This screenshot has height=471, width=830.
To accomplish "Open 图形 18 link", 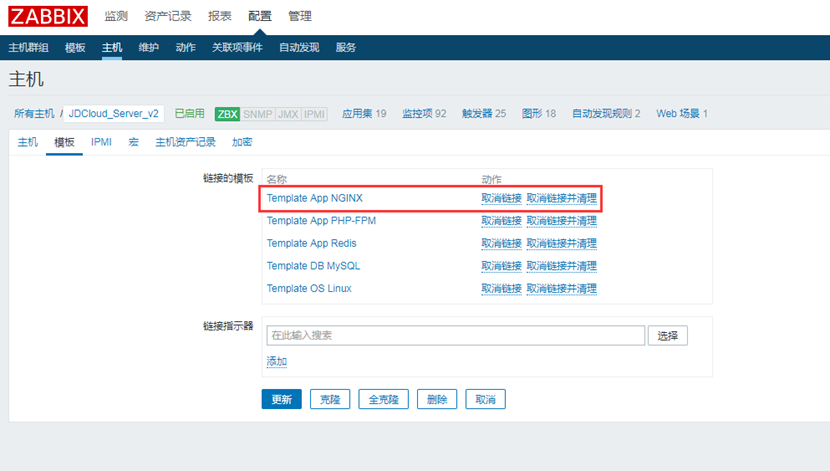I will pos(539,113).
